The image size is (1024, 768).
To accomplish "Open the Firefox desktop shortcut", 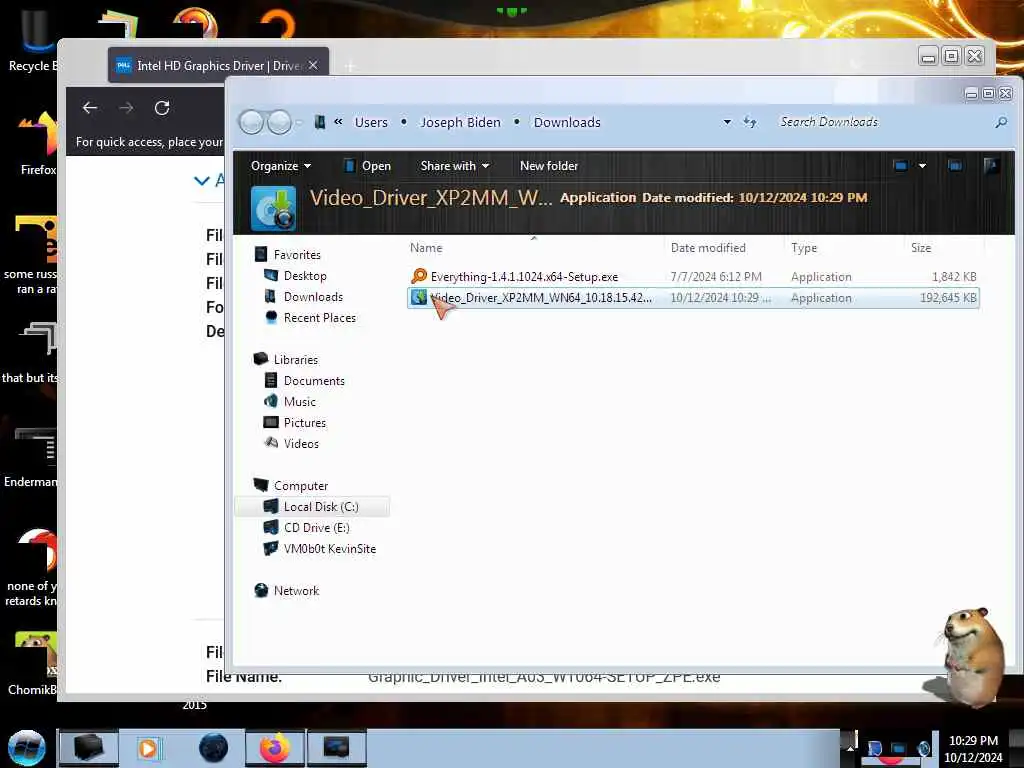I will coord(38,144).
